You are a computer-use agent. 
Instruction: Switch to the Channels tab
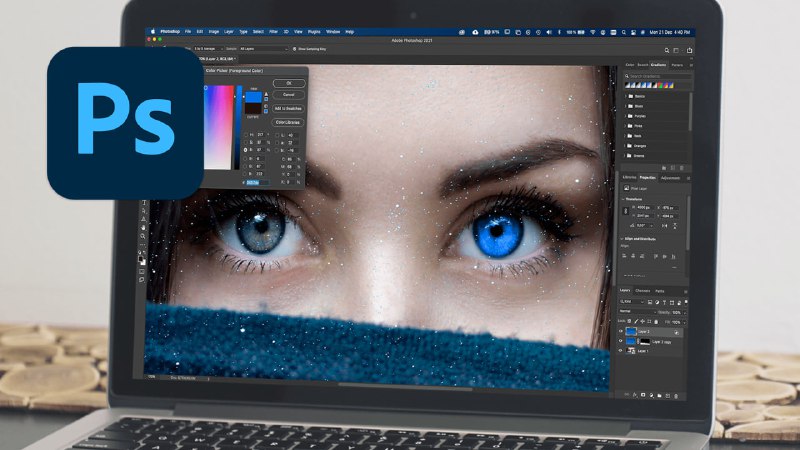tap(643, 291)
